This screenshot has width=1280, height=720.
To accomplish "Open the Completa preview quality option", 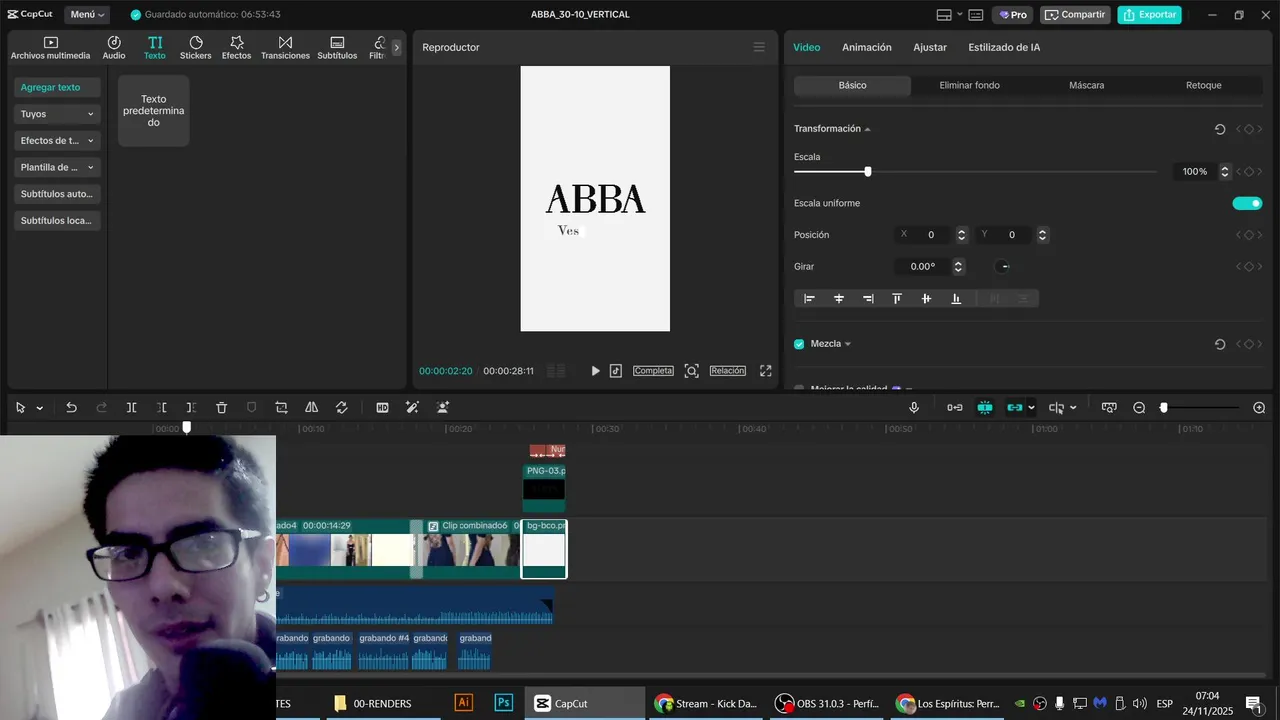I will tap(653, 371).
